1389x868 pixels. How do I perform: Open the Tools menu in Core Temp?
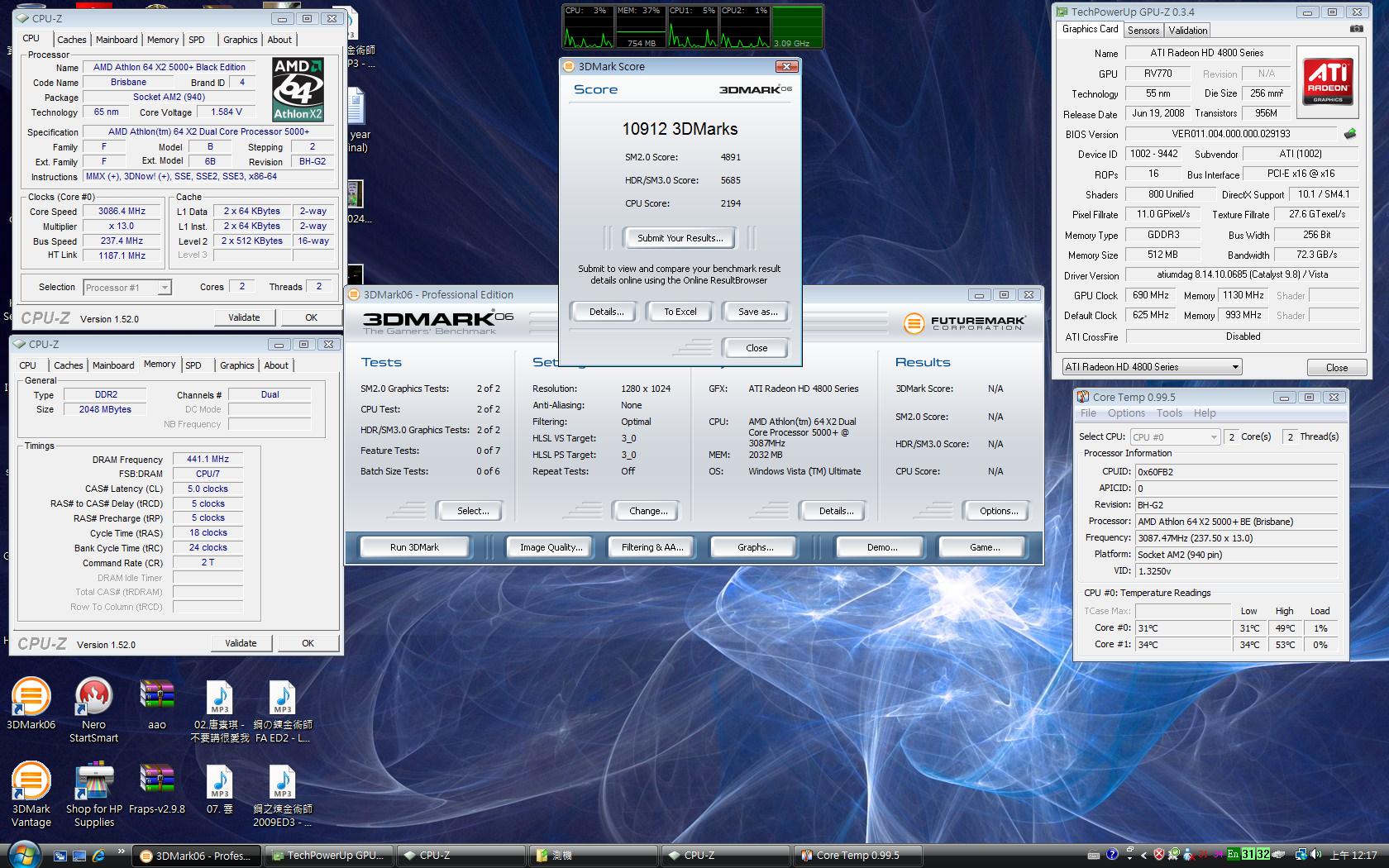coord(1169,413)
